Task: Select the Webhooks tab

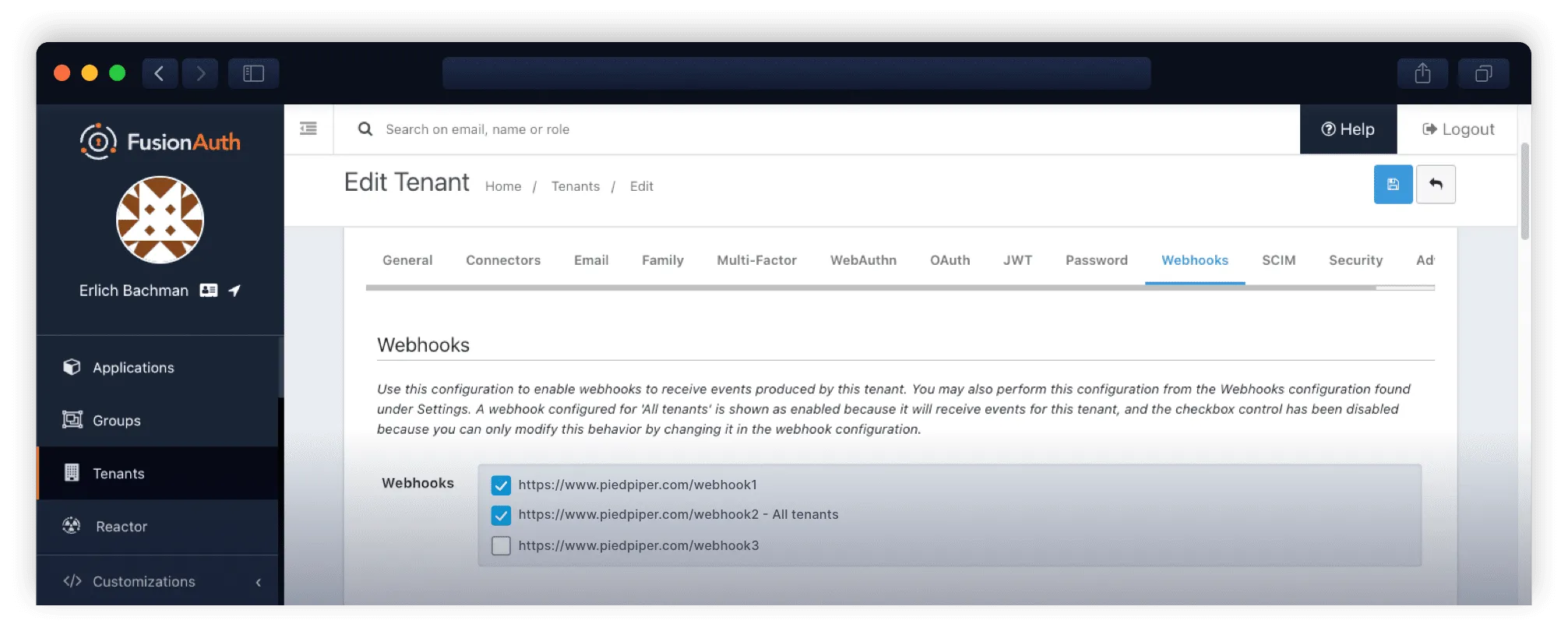Action: point(1195,260)
